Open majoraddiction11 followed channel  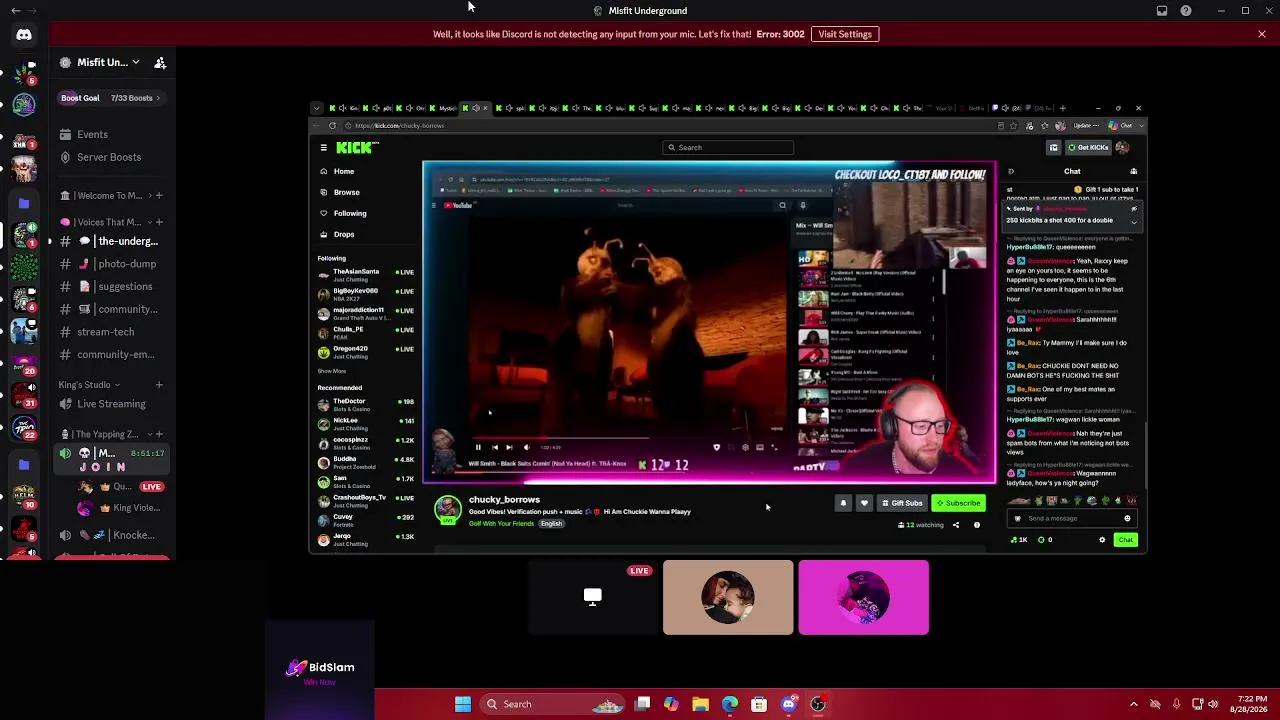point(365,313)
